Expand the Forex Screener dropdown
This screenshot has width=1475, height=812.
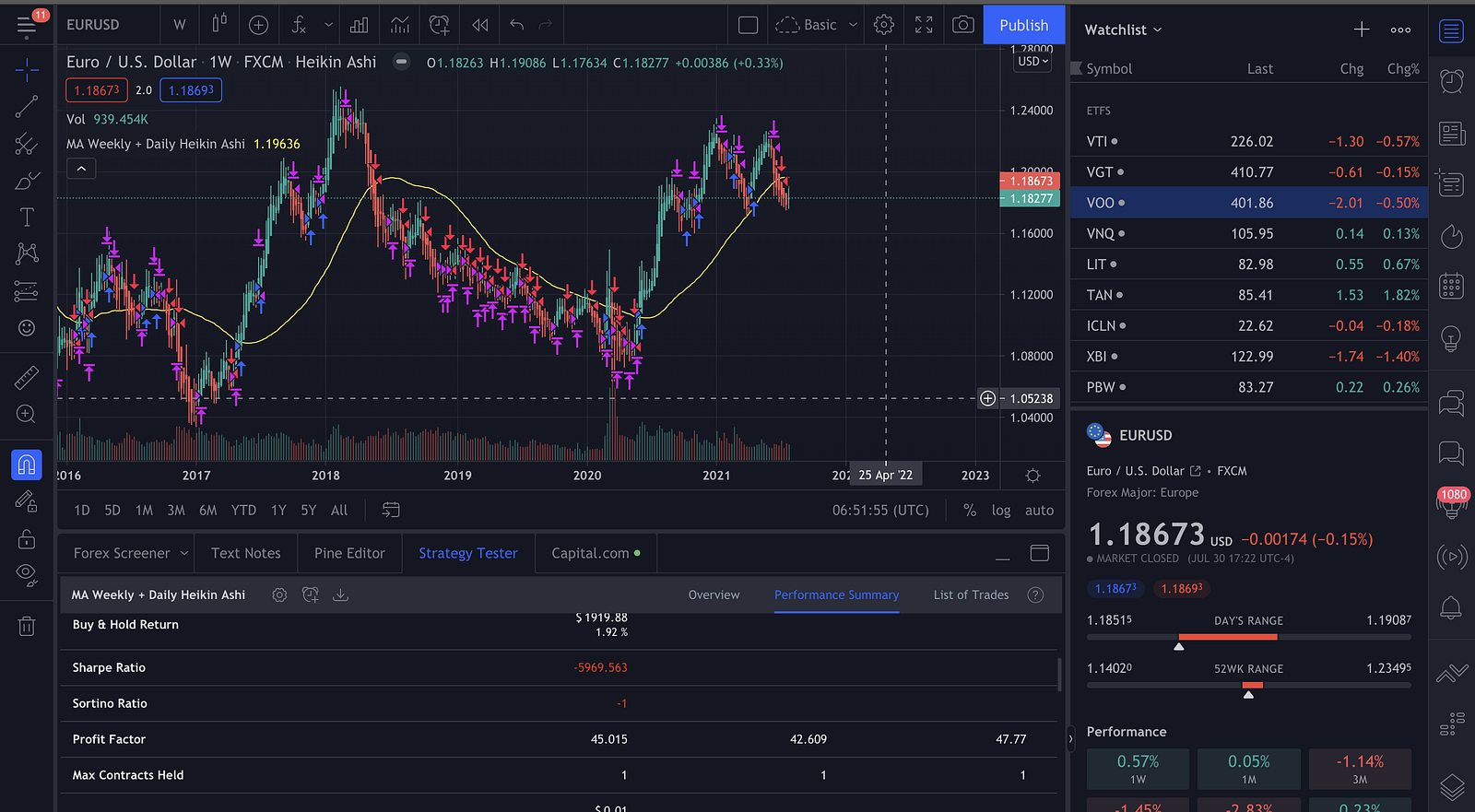(x=184, y=553)
